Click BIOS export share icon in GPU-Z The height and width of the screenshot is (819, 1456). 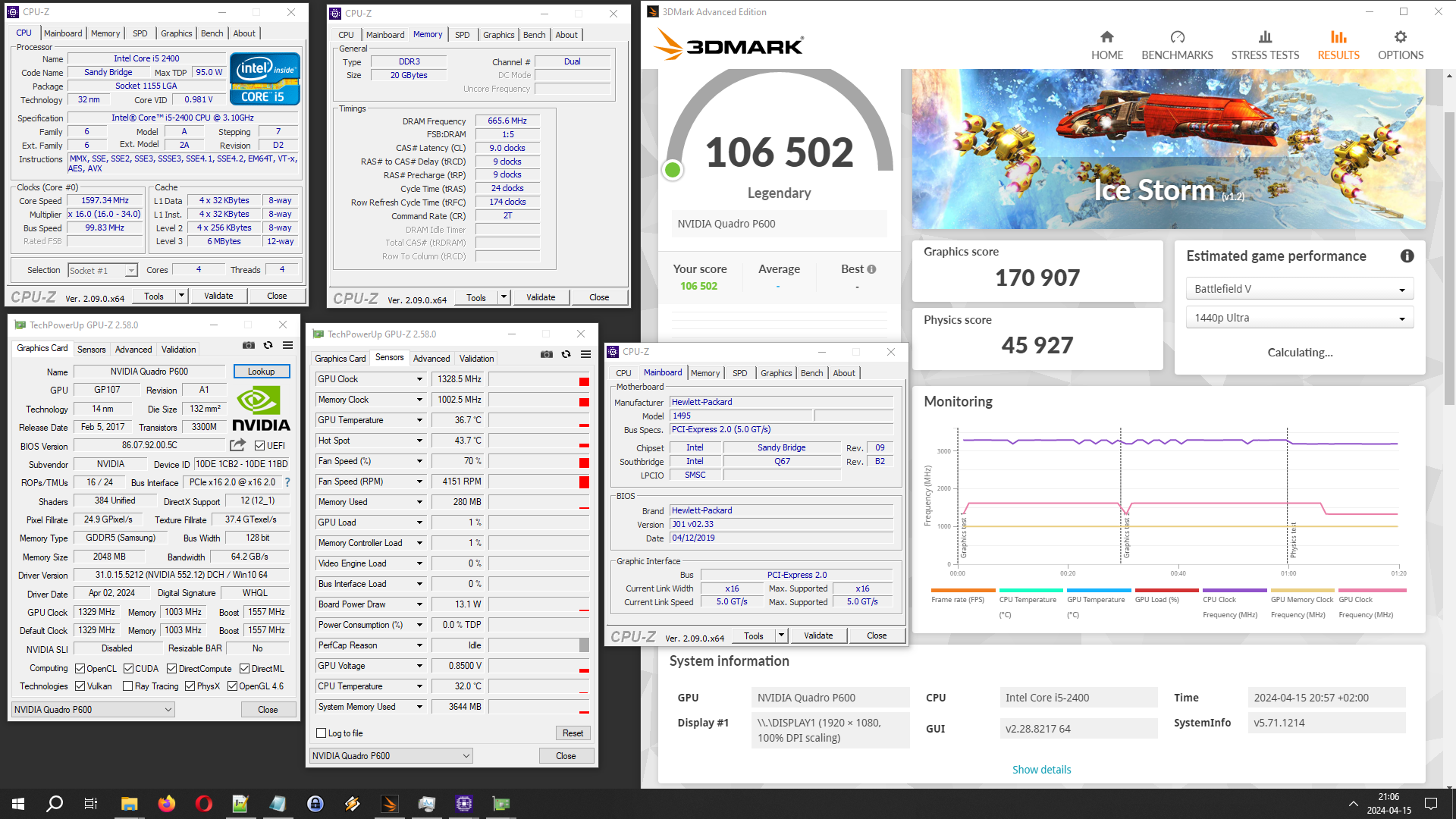(238, 445)
